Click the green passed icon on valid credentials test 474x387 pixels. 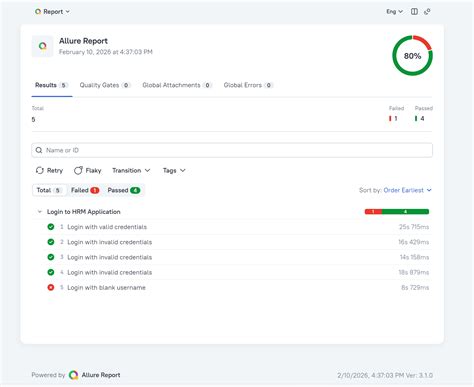51,227
